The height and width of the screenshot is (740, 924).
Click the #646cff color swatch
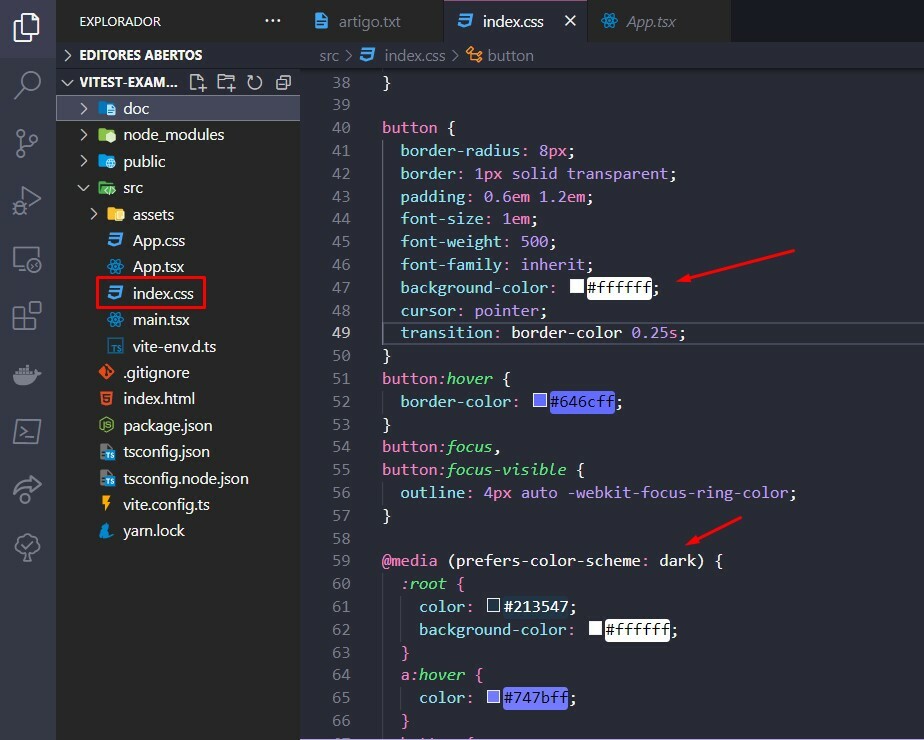[540, 401]
